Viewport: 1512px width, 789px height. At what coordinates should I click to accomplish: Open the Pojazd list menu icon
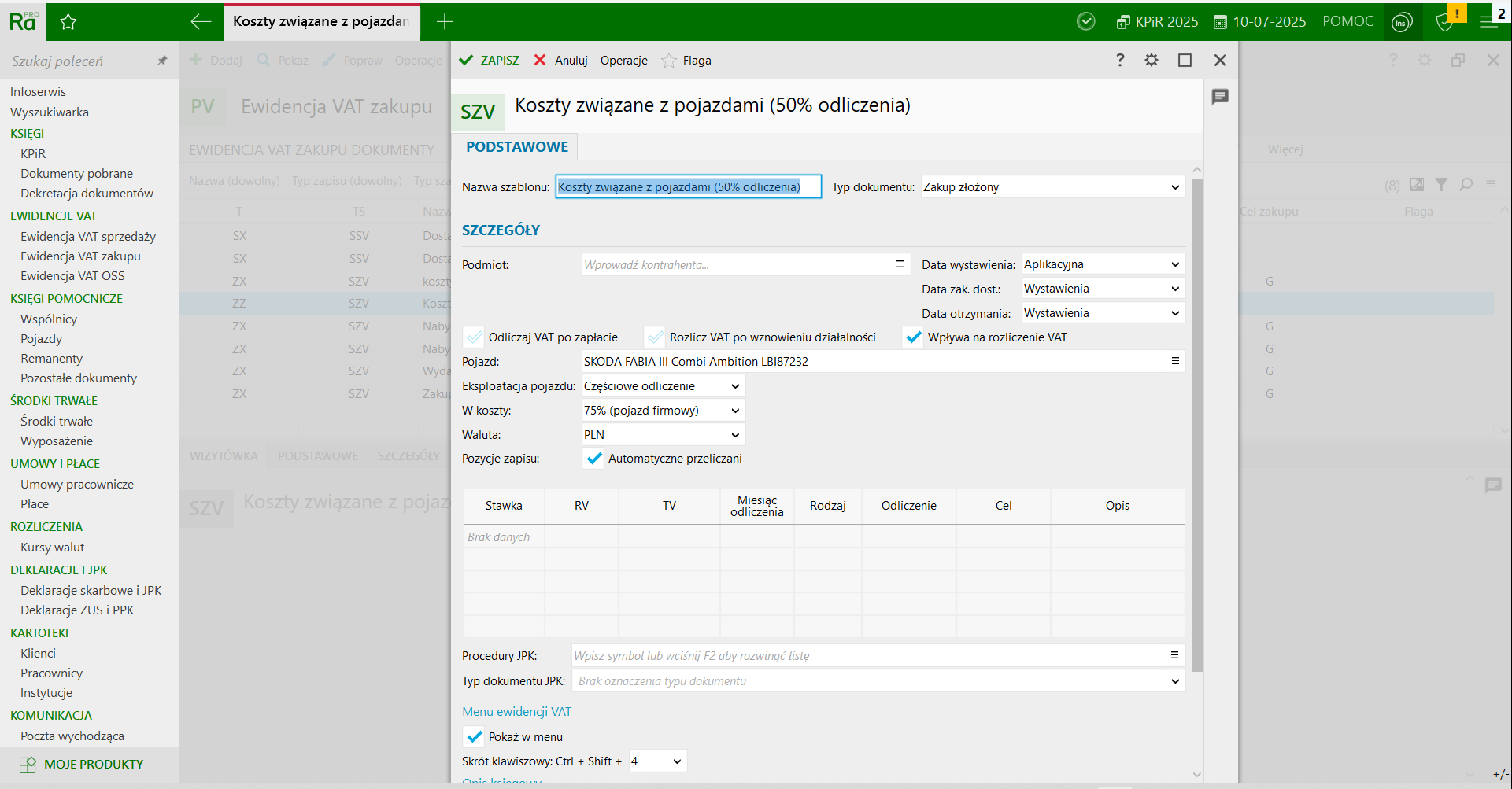(x=1175, y=361)
